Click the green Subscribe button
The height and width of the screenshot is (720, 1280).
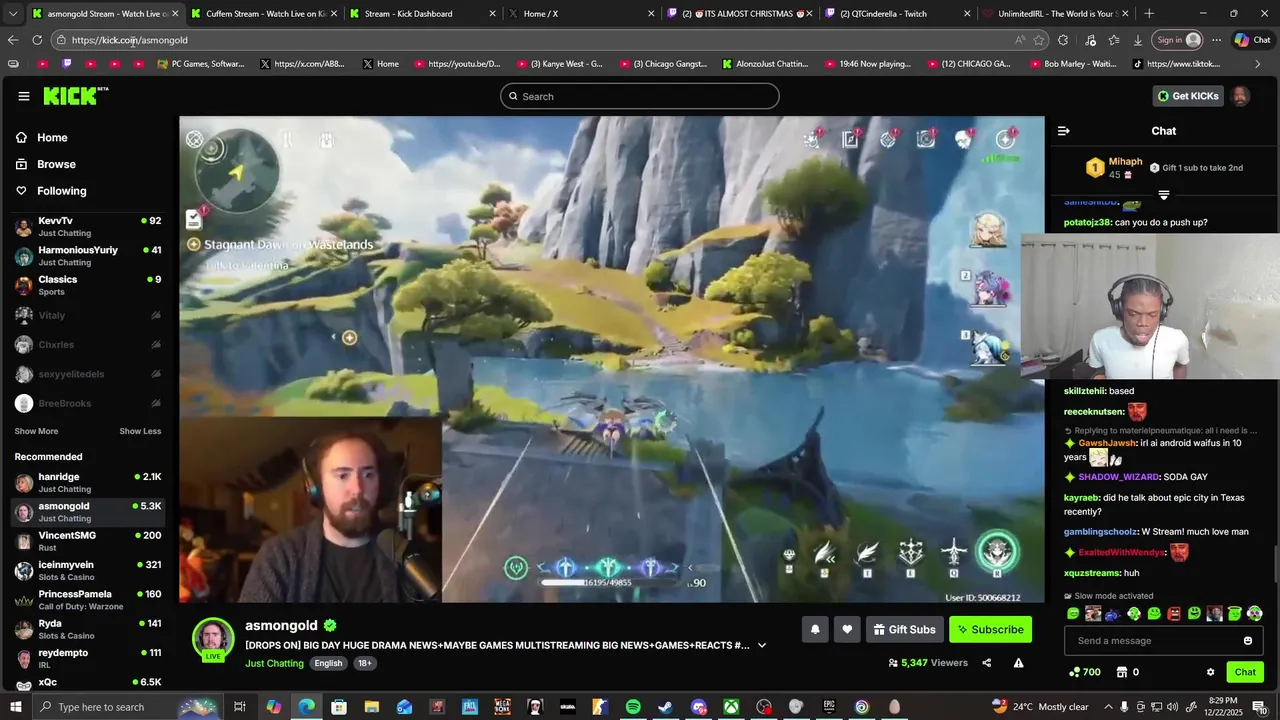coord(990,629)
